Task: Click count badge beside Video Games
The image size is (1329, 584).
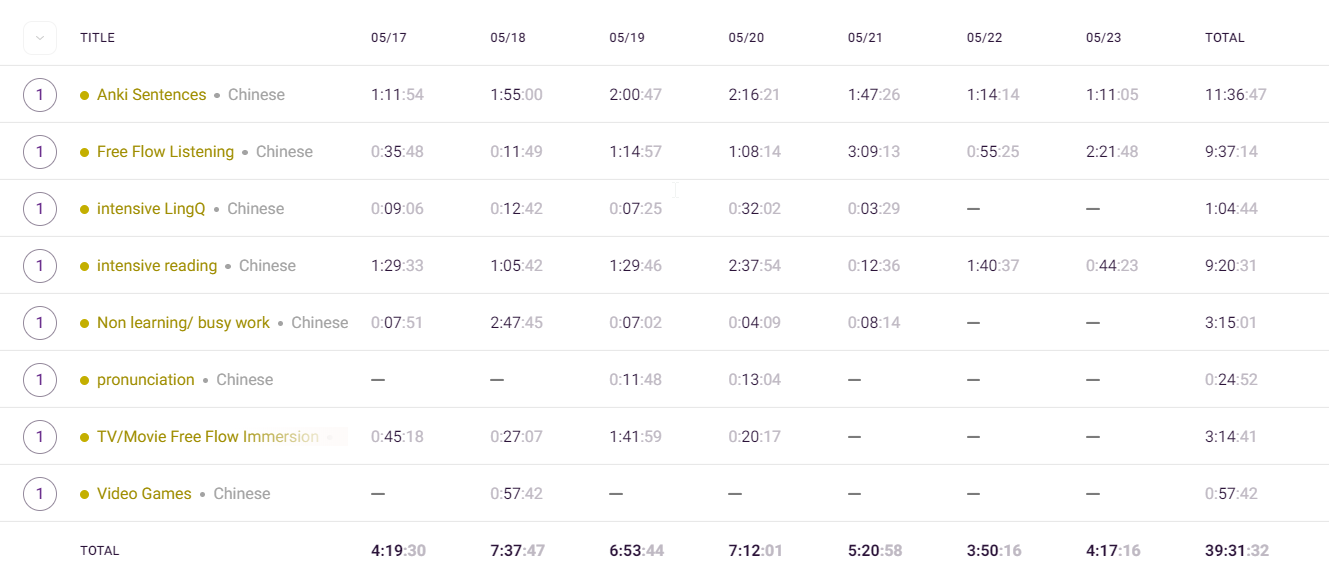Action: (40, 494)
